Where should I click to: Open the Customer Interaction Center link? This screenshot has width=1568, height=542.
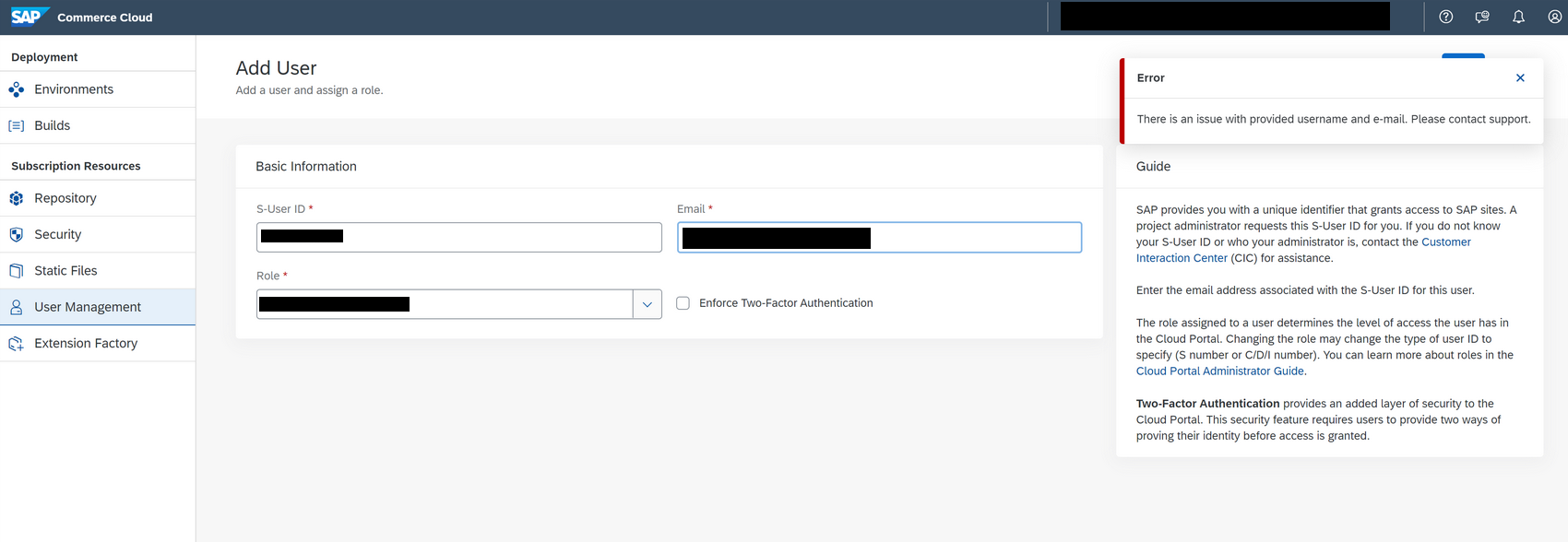(x=1303, y=250)
